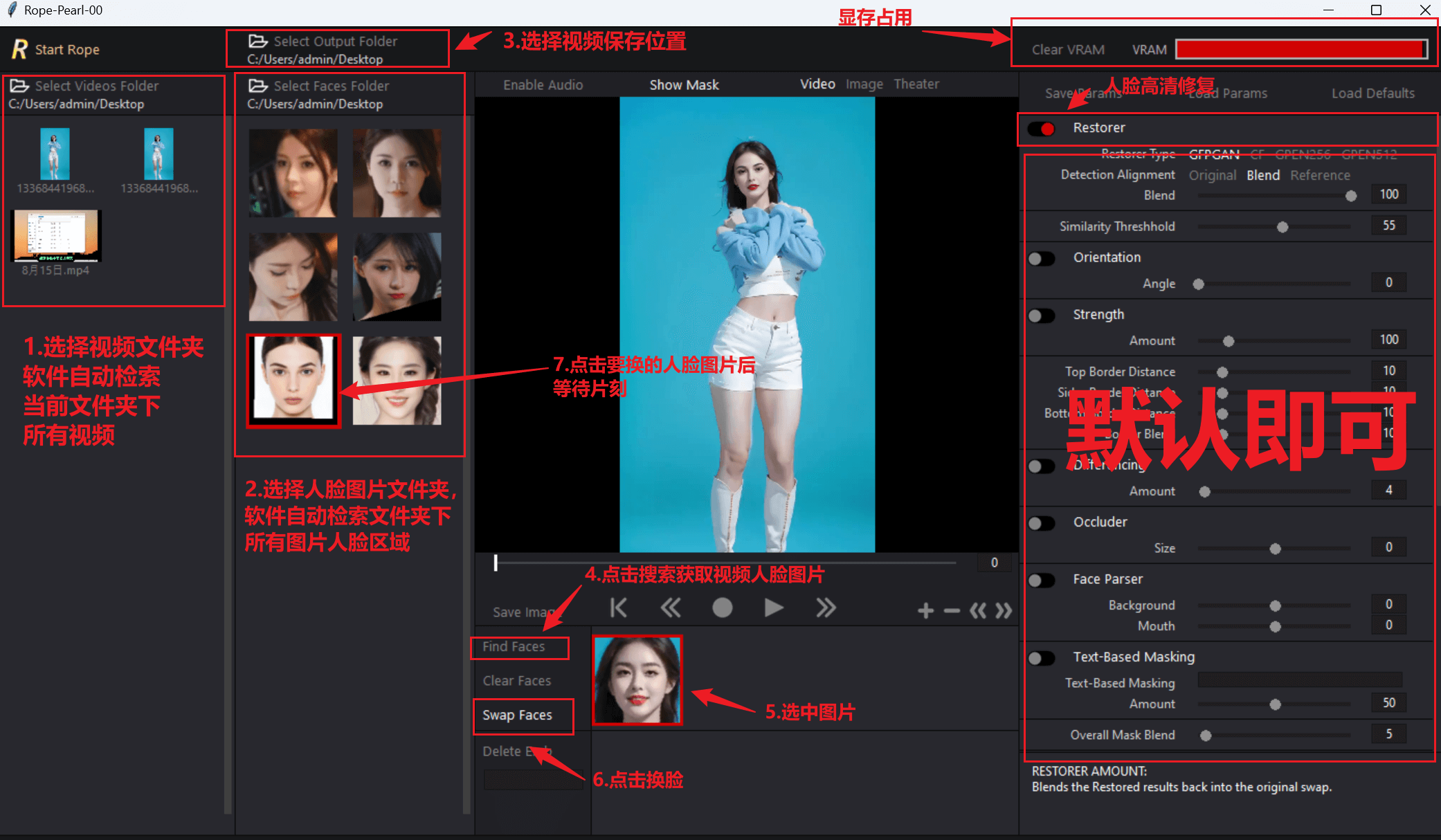
Task: Open the Select Output Folder icon
Action: (x=257, y=41)
